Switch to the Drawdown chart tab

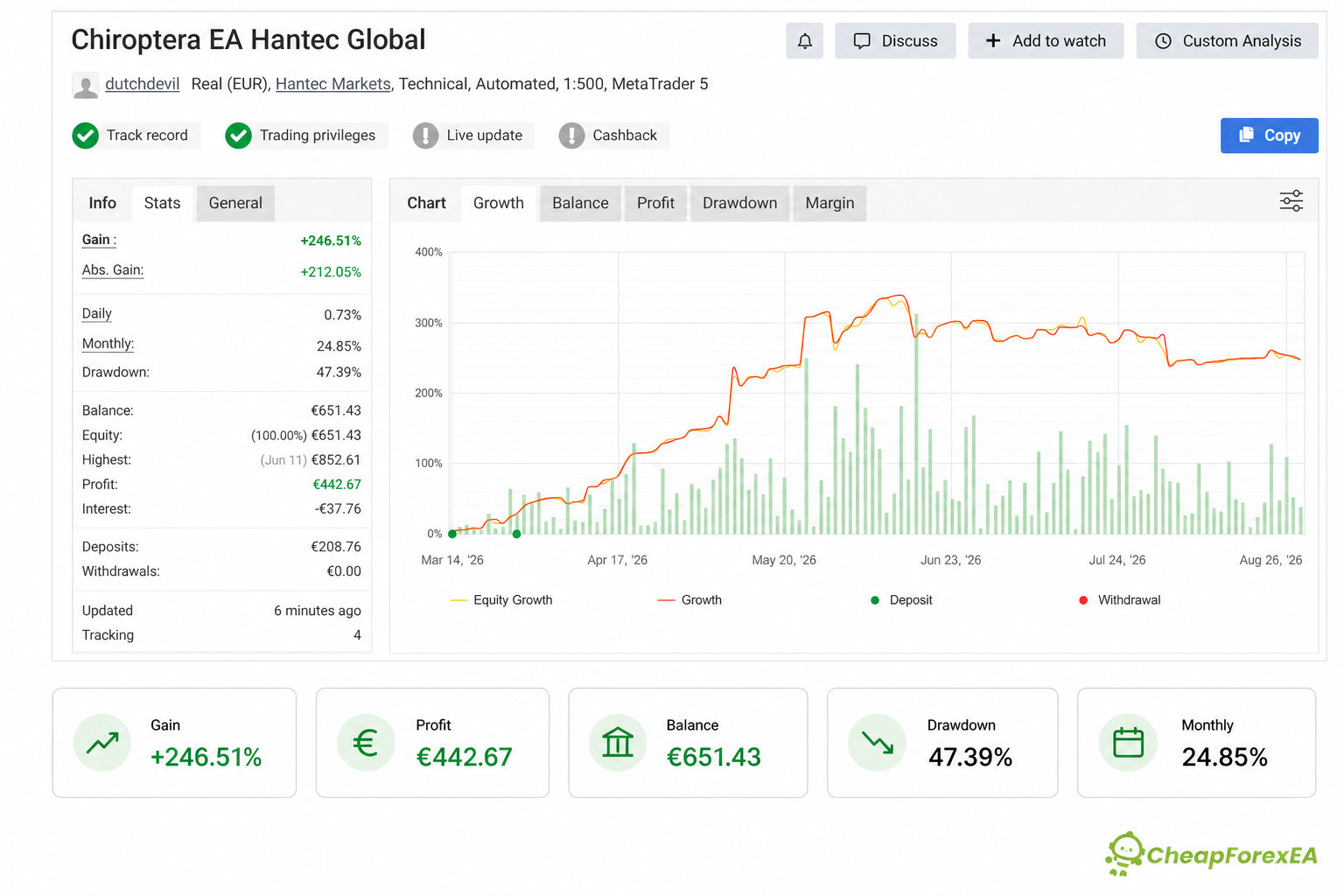(x=739, y=203)
